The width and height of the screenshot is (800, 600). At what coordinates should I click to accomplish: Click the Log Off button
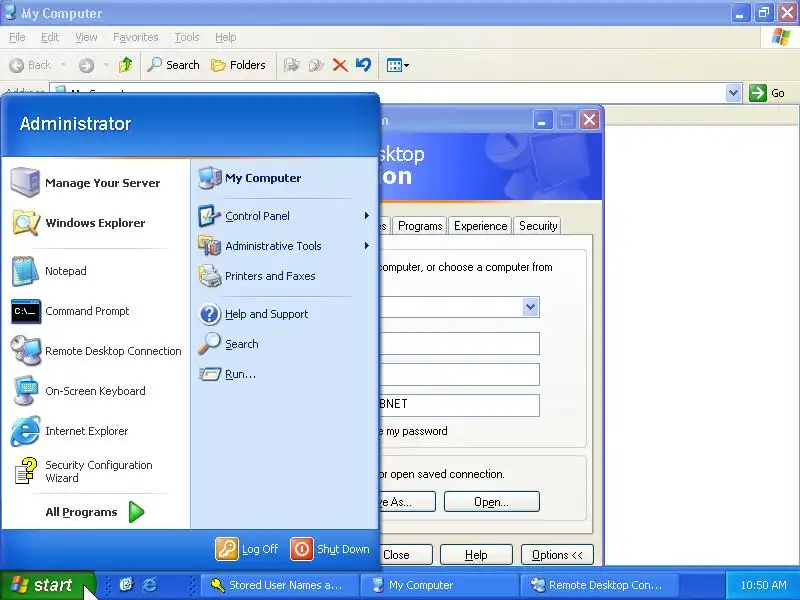point(247,549)
